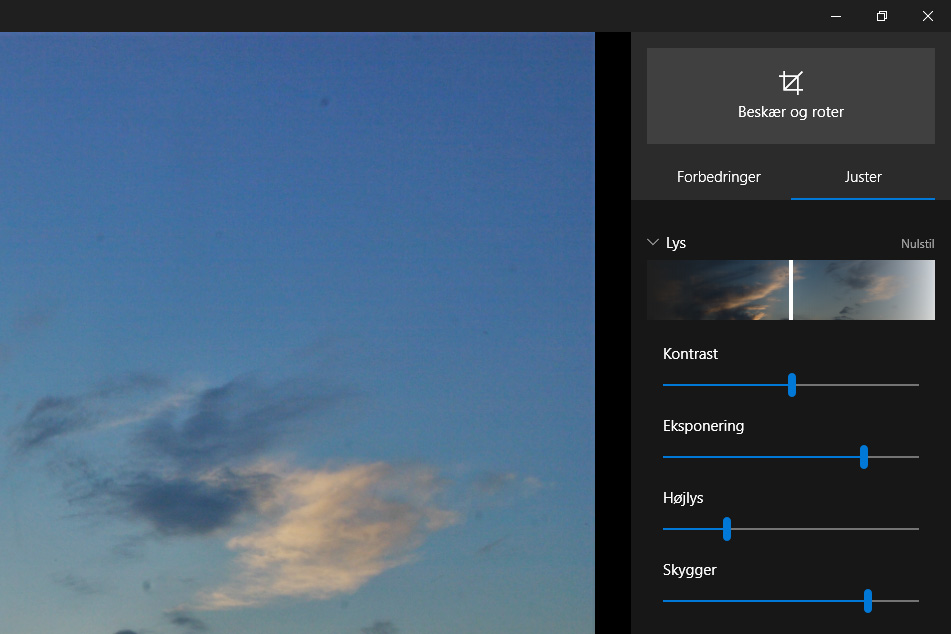
Task: Click the Lys section heading
Action: click(676, 243)
